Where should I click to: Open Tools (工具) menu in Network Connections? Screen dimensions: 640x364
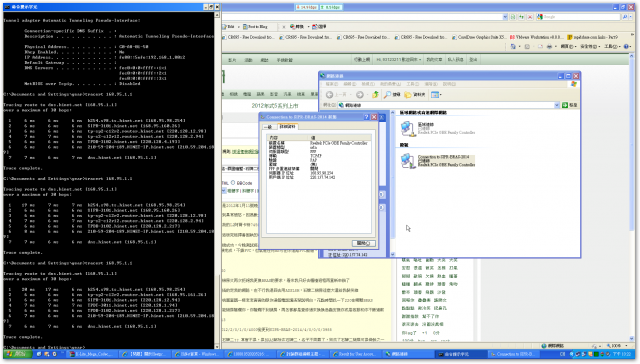(412, 84)
